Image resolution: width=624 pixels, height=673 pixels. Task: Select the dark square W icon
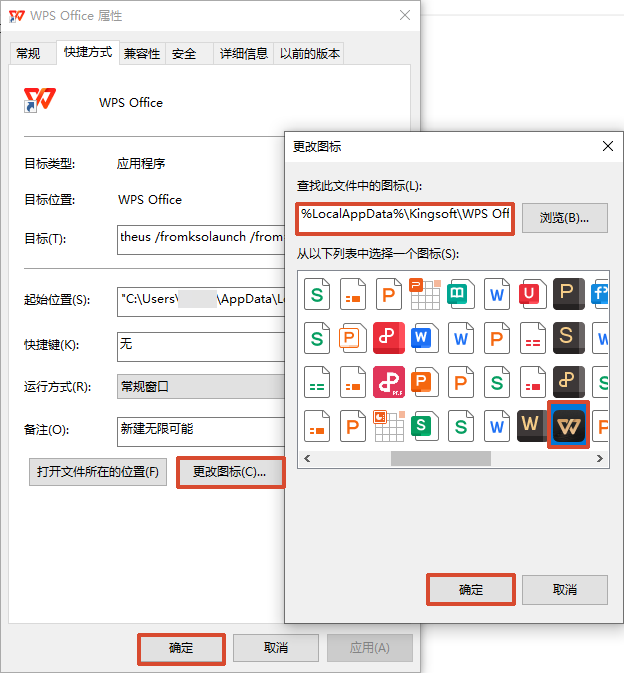[x=530, y=425]
